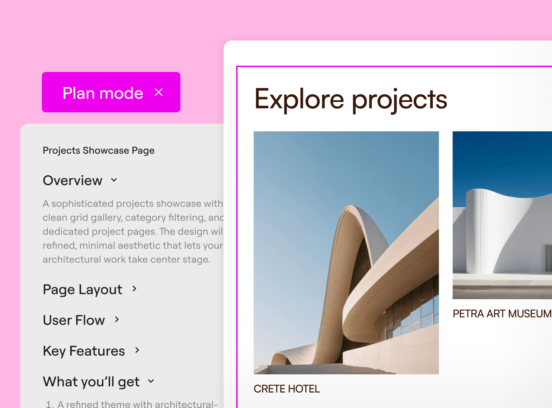Click the Projects Showcase Page title
The height and width of the screenshot is (408, 552).
pyautogui.click(x=99, y=150)
